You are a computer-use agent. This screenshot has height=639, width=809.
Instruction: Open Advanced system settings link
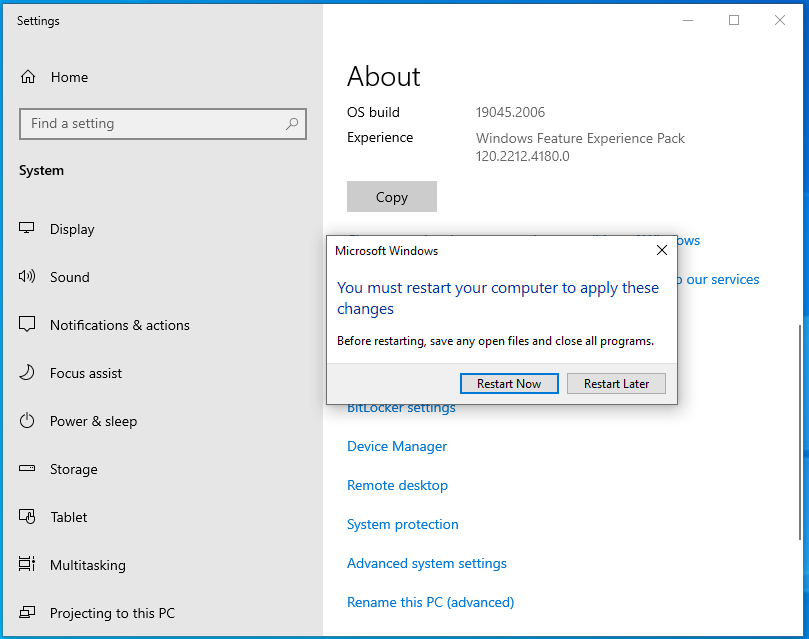click(x=426, y=563)
